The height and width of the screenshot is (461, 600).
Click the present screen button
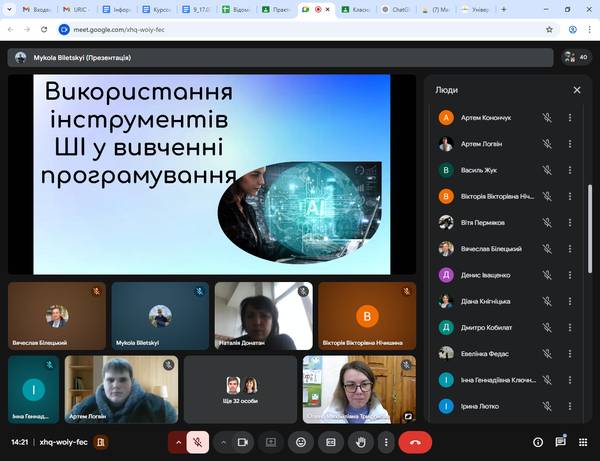(271, 441)
